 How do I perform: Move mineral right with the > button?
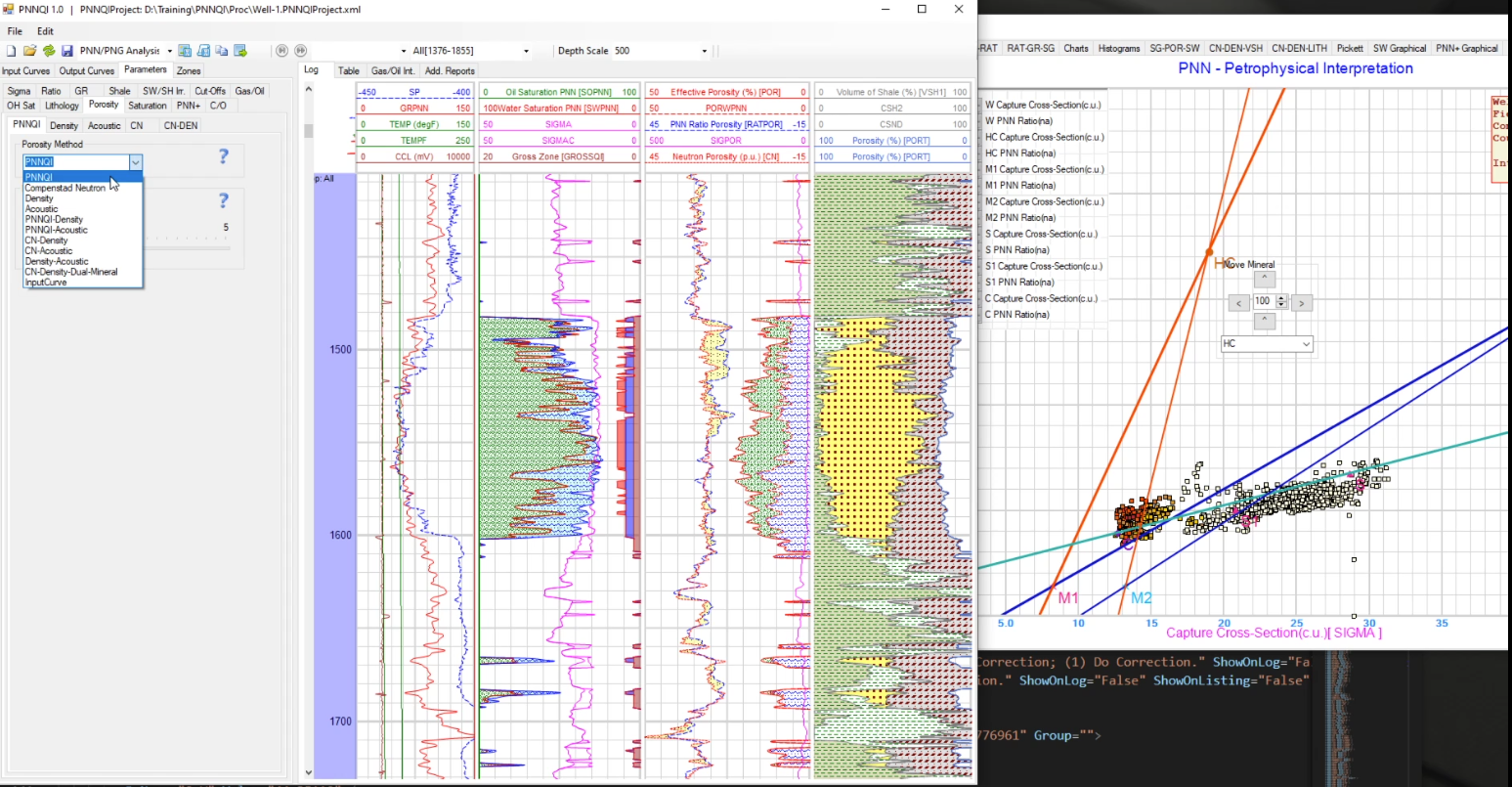coord(1302,303)
